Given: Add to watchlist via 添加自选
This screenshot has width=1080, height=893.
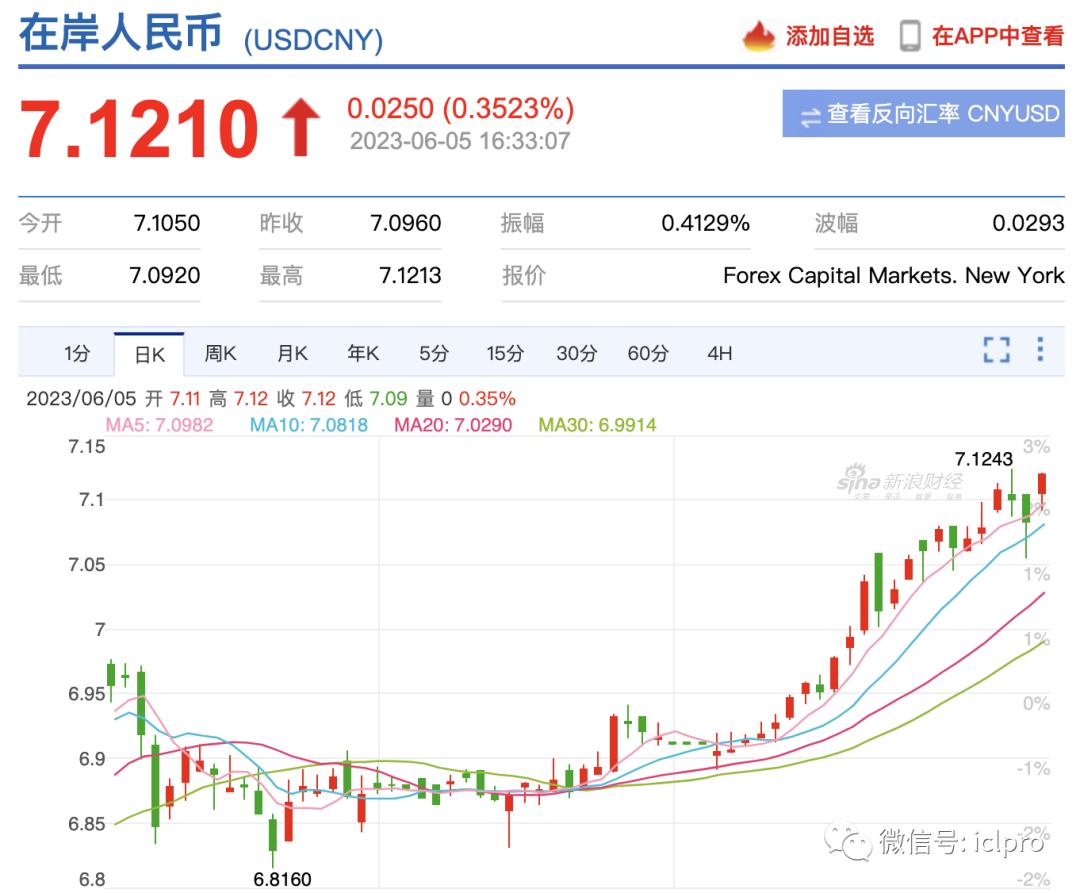Looking at the screenshot, I should [829, 36].
